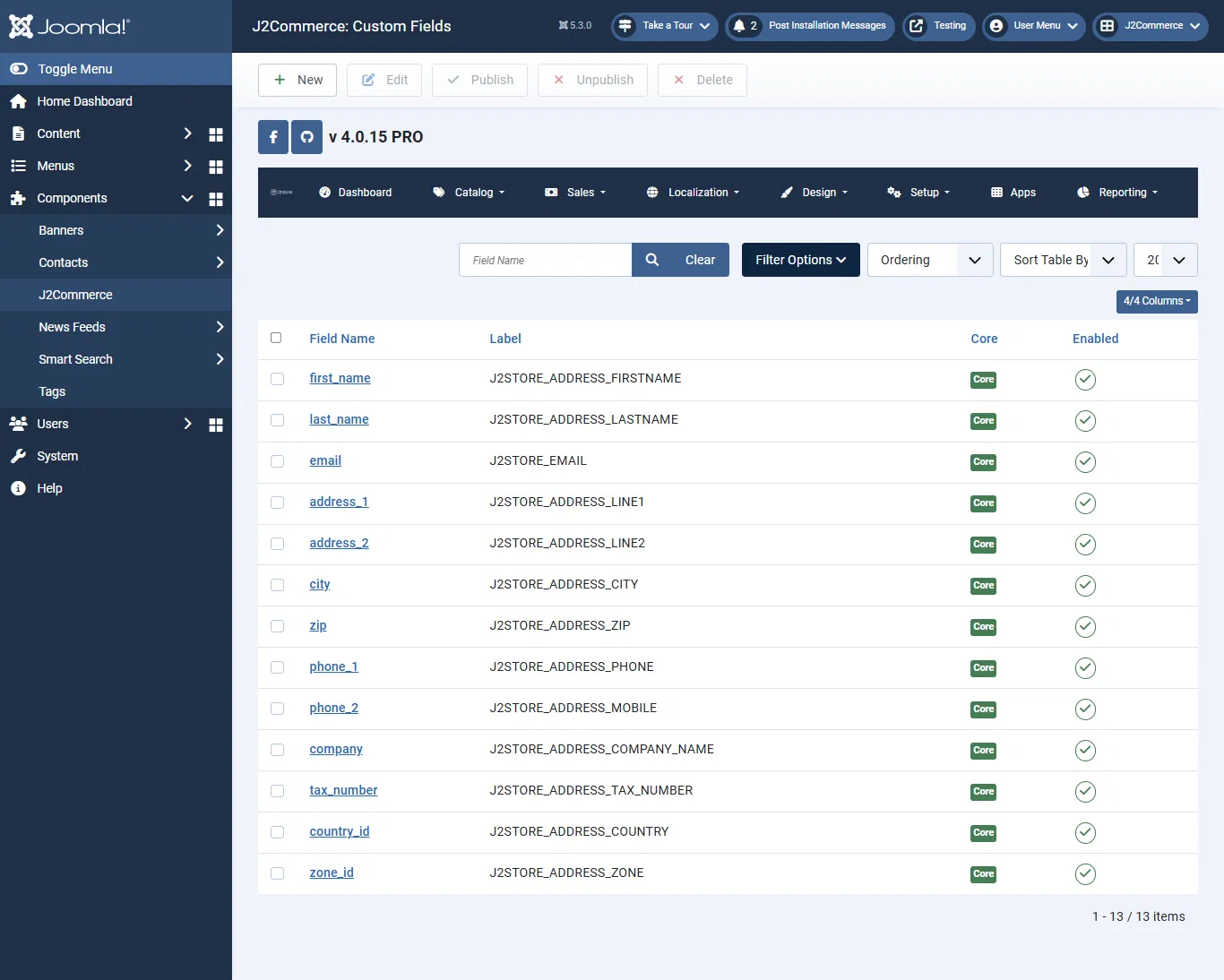Image resolution: width=1224 pixels, height=980 pixels.
Task: Open the Design menu
Action: (814, 193)
